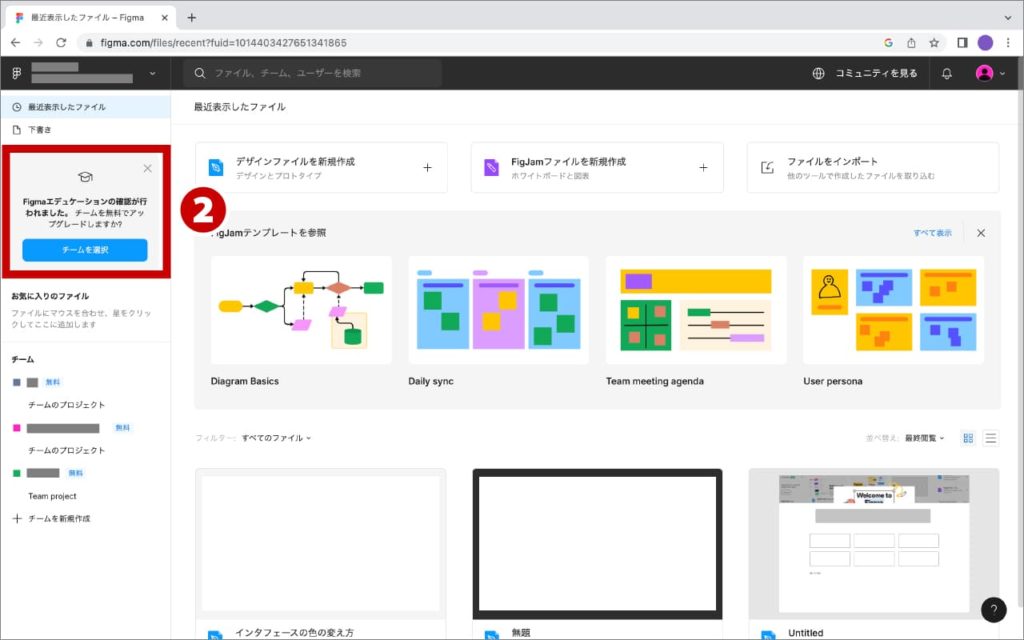Toggle the browser side panel

pyautogui.click(x=962, y=43)
